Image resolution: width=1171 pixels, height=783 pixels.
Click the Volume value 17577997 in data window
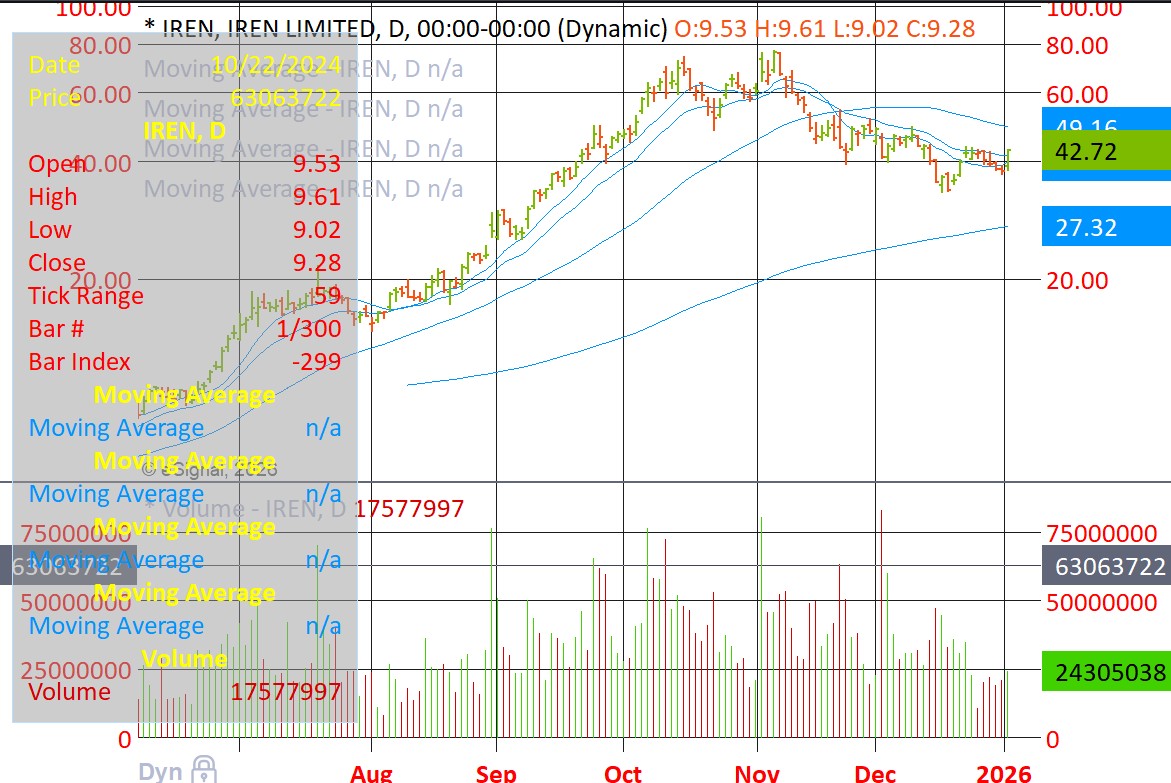pyautogui.click(x=286, y=692)
